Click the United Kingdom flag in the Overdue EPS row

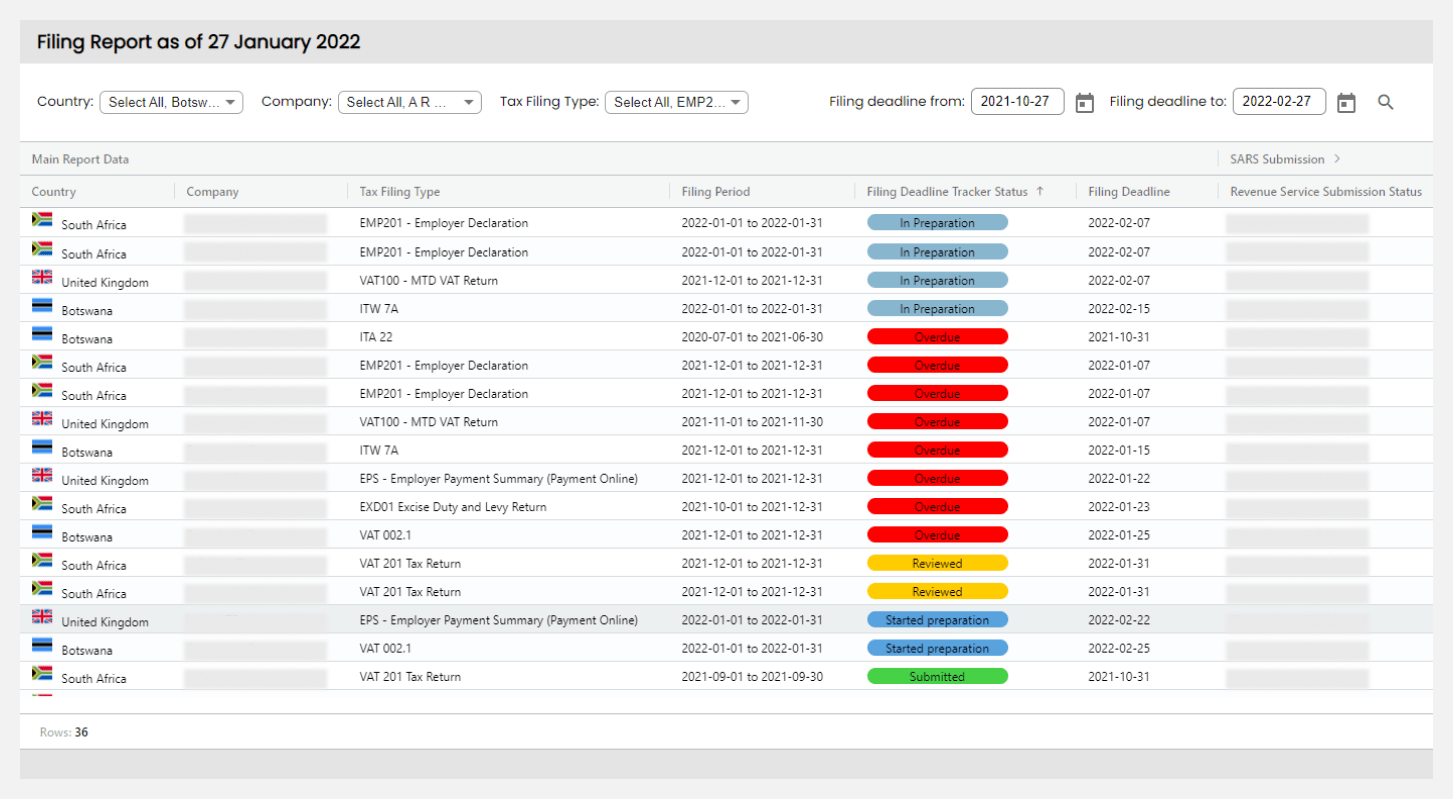click(42, 475)
